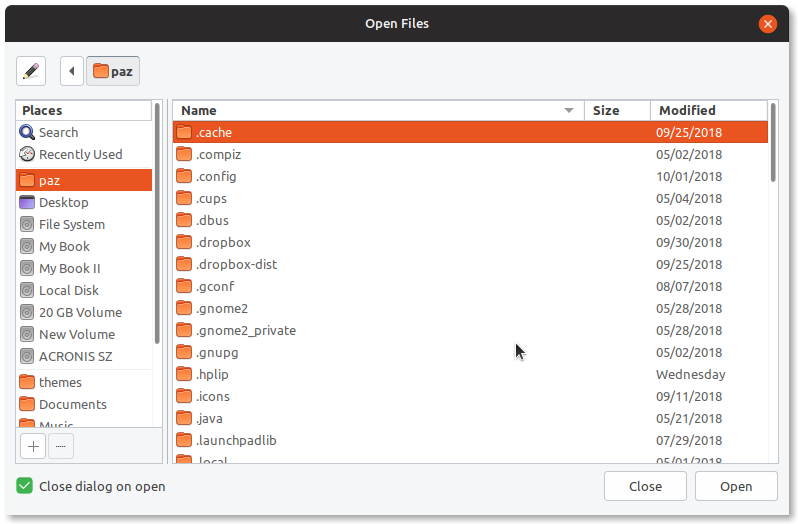
Task: Click the Close button
Action: [645, 486]
